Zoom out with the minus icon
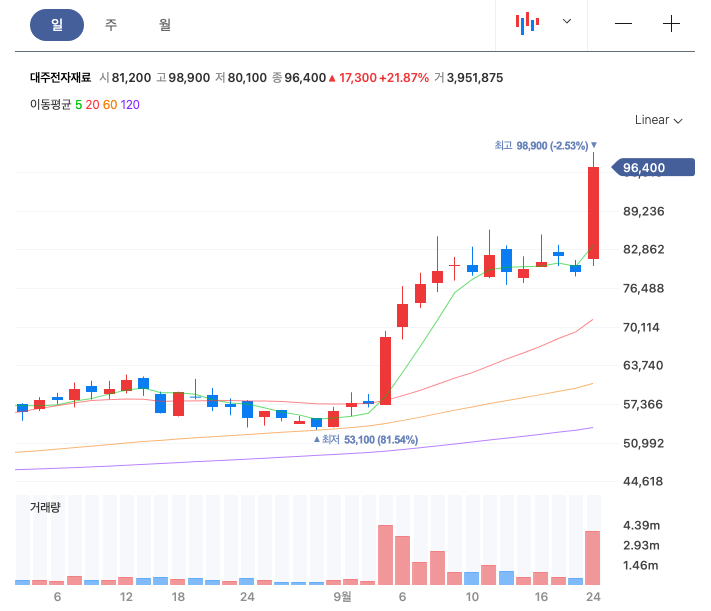711x611 pixels. 623,24
